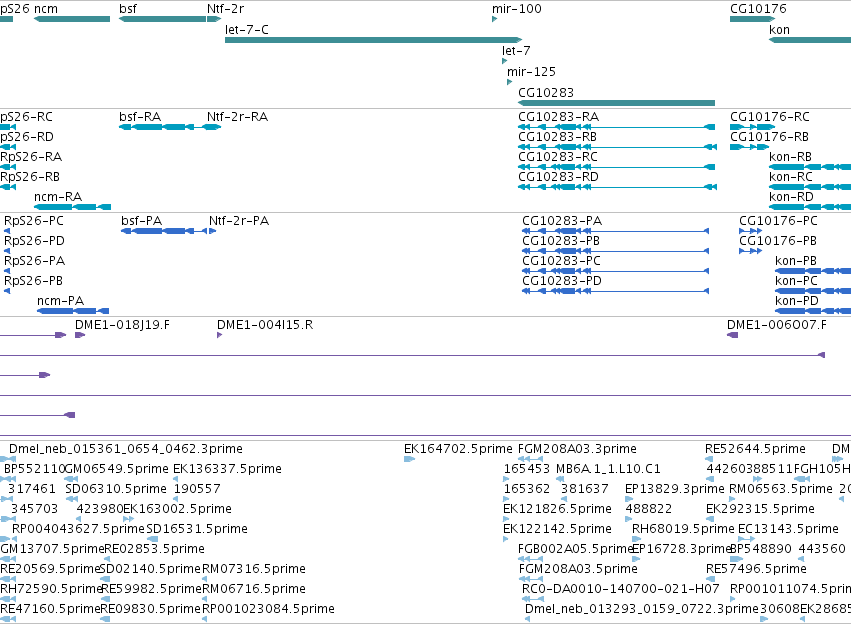Select the Ntf-2r-RA transcript label
Screen dimensions: 851x624
pos(237,117)
